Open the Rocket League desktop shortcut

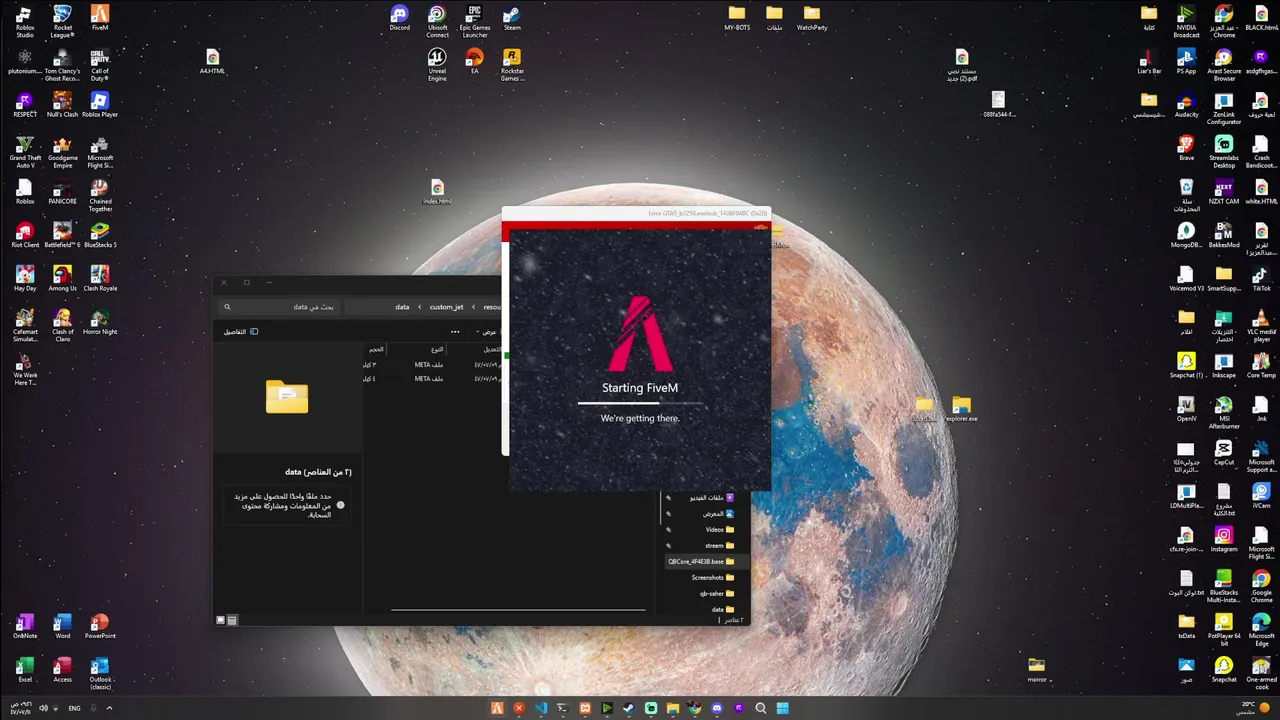tap(62, 22)
